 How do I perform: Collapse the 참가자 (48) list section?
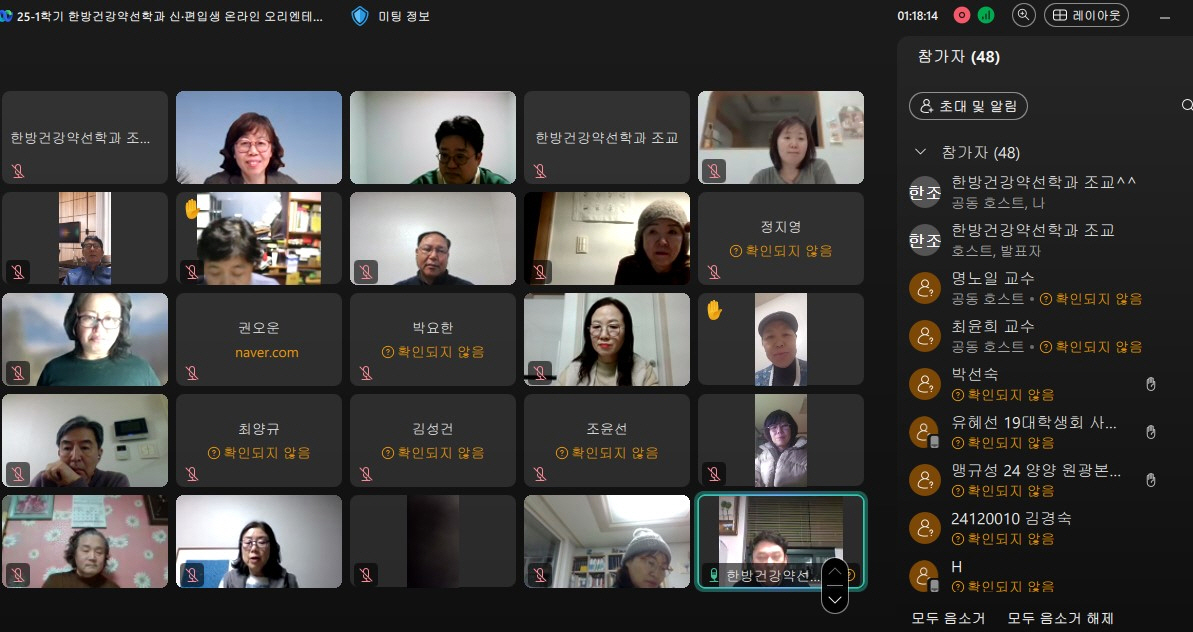click(x=921, y=152)
